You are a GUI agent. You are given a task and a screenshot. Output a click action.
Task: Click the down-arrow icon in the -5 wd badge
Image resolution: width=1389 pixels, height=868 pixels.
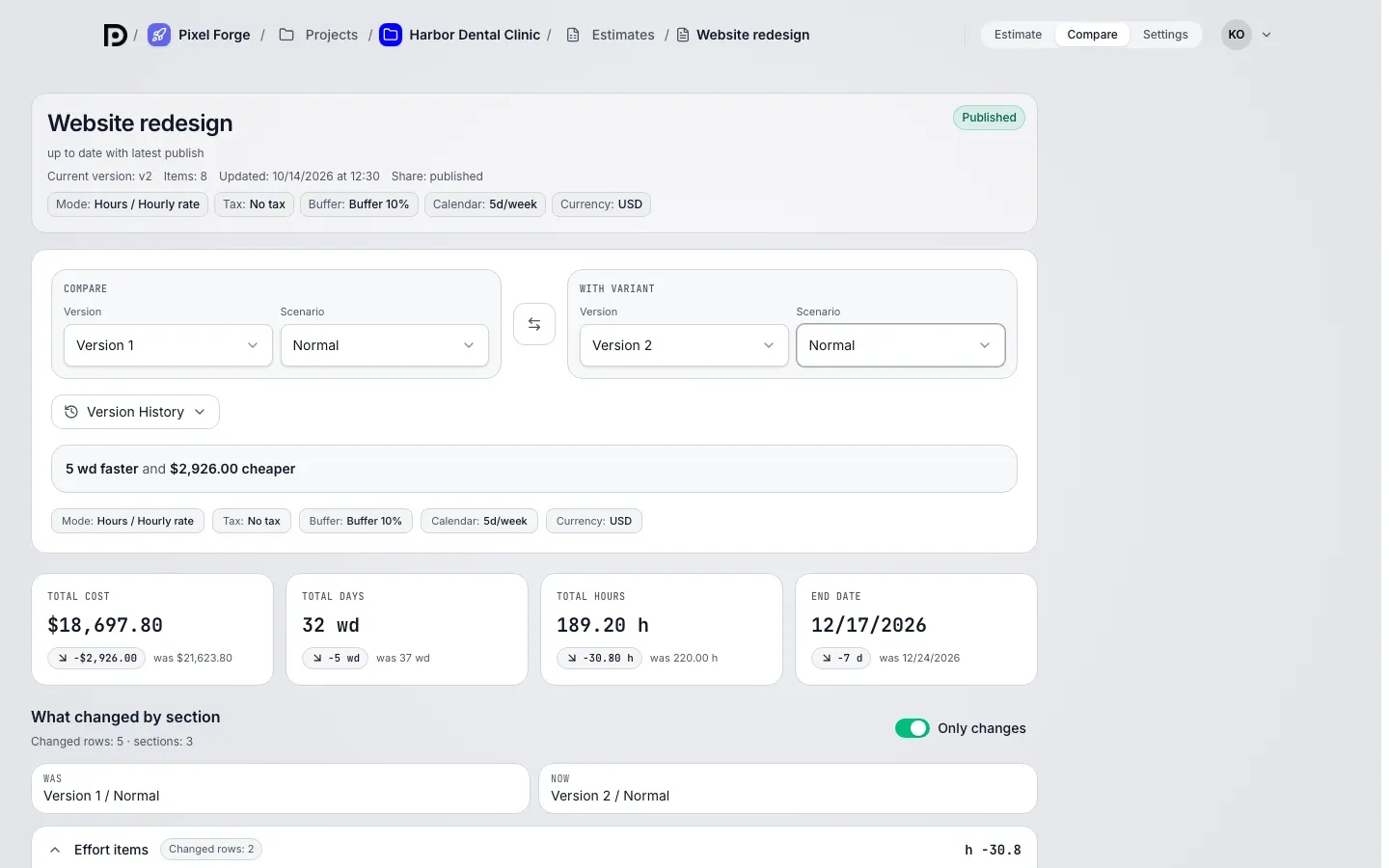[x=317, y=658]
